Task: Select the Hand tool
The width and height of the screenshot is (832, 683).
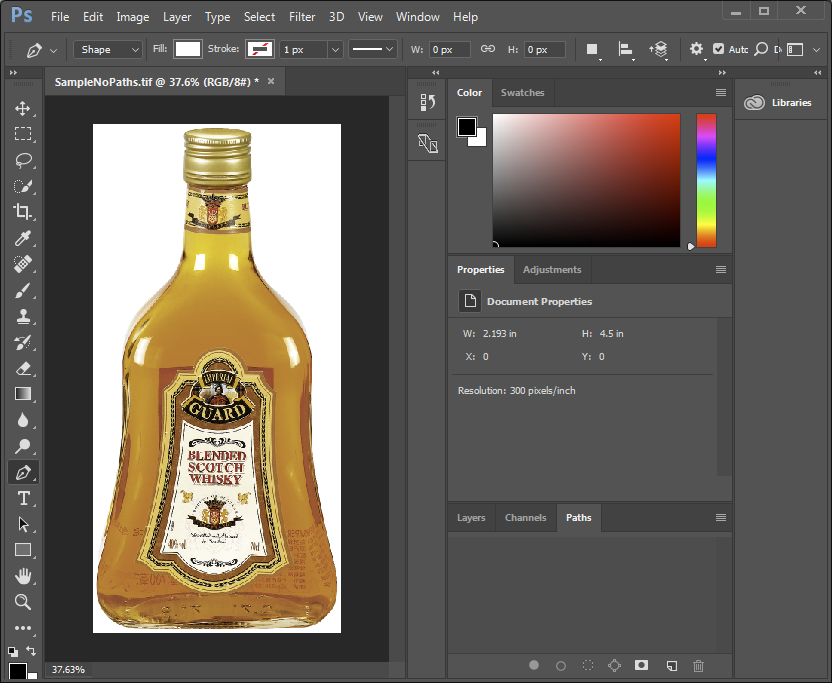Action: click(22, 576)
